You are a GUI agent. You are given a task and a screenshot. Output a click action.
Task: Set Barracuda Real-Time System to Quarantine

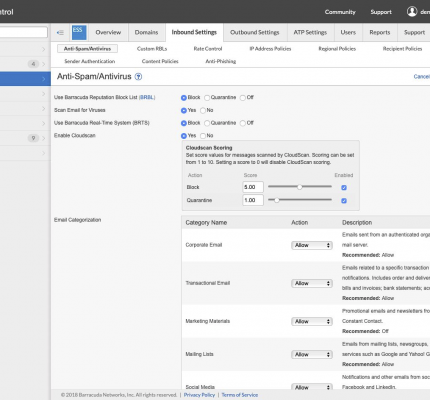tap(207, 123)
